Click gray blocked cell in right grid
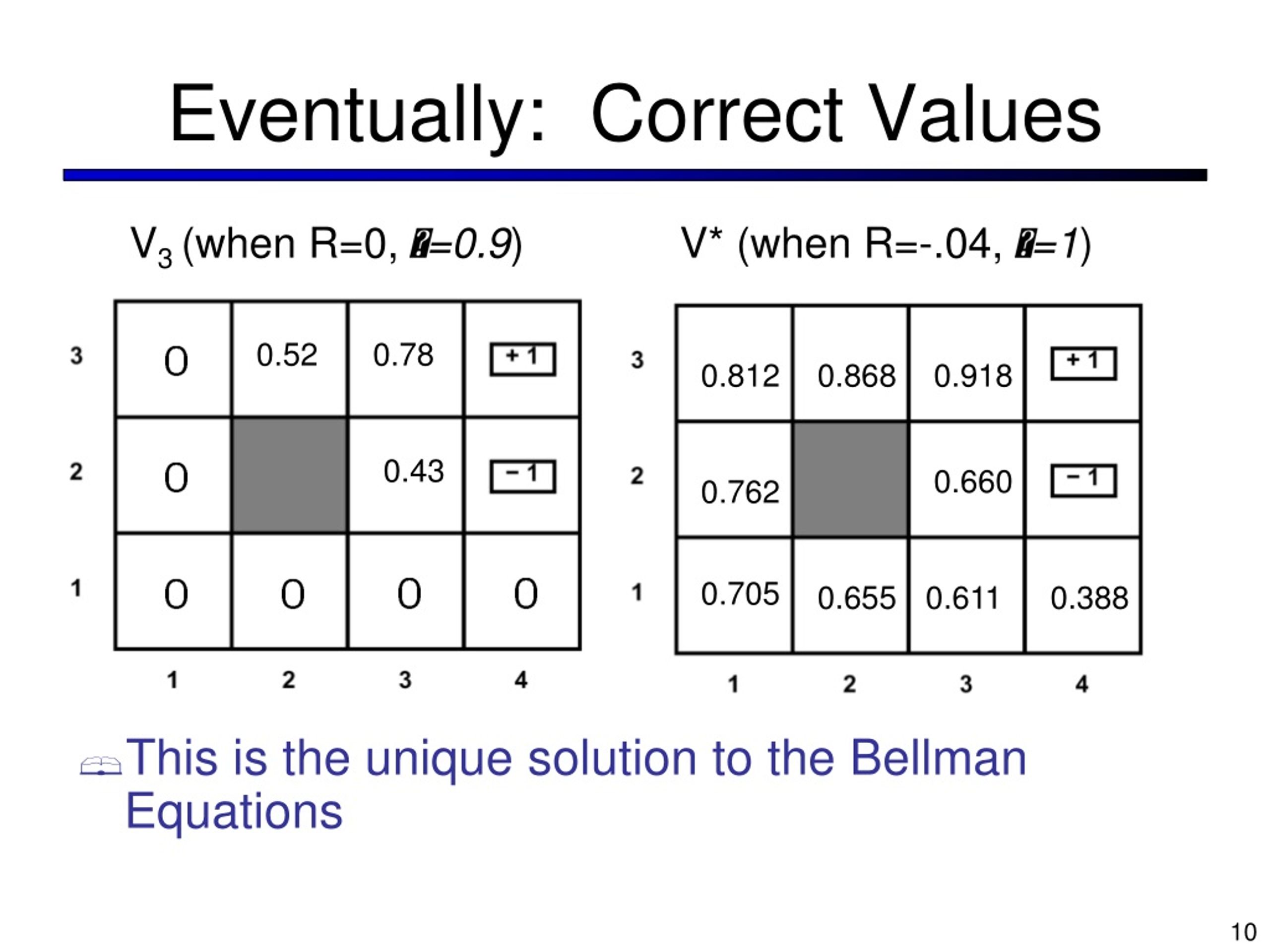The height and width of the screenshot is (952, 1270). (850, 480)
